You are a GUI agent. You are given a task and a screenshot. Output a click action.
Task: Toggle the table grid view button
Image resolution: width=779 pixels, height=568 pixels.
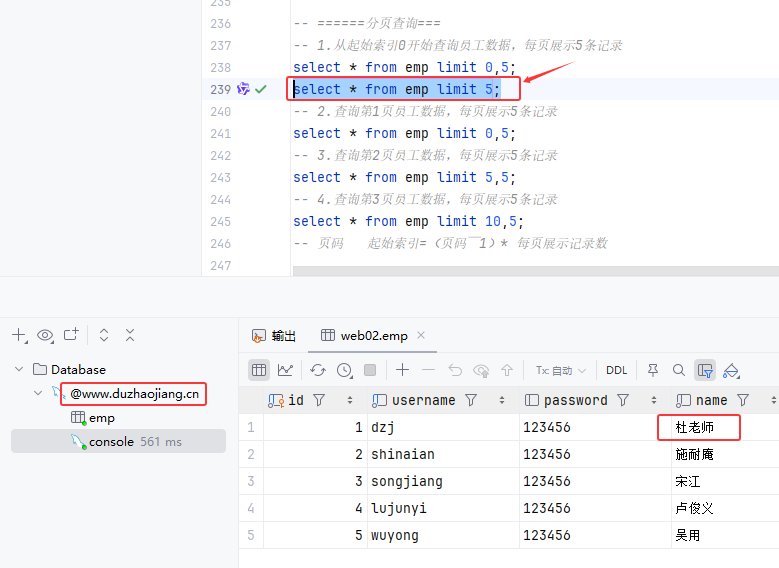click(x=259, y=370)
